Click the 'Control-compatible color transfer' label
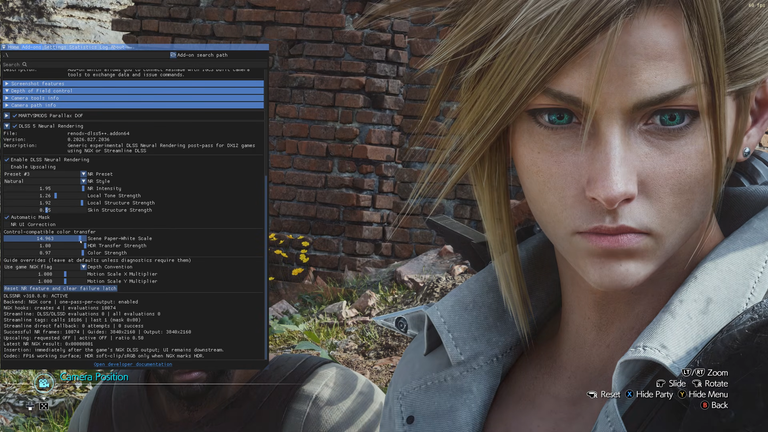Screen dimensions: 768x432 pos(49,232)
